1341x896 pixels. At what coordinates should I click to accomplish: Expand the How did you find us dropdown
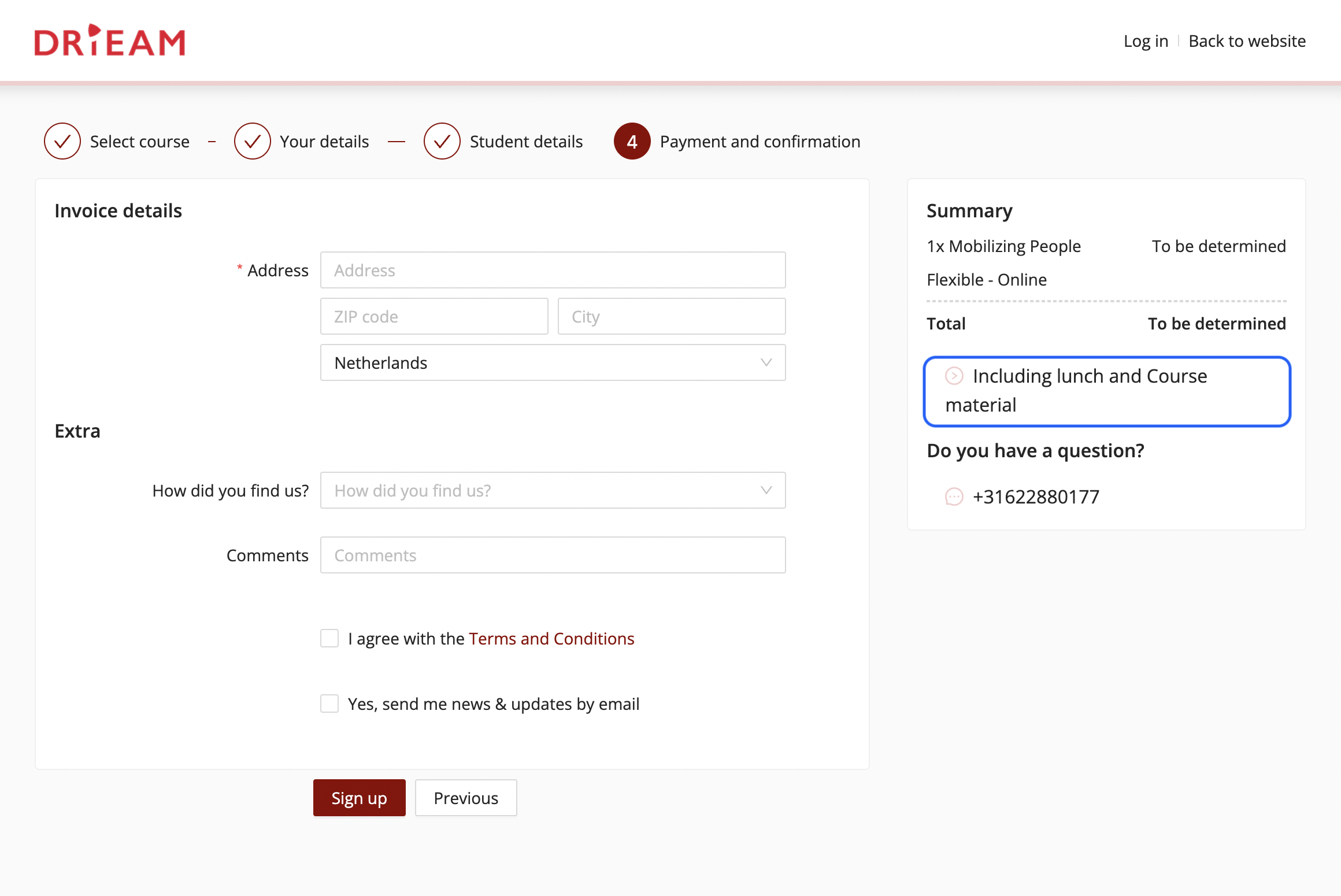pyautogui.click(x=553, y=490)
